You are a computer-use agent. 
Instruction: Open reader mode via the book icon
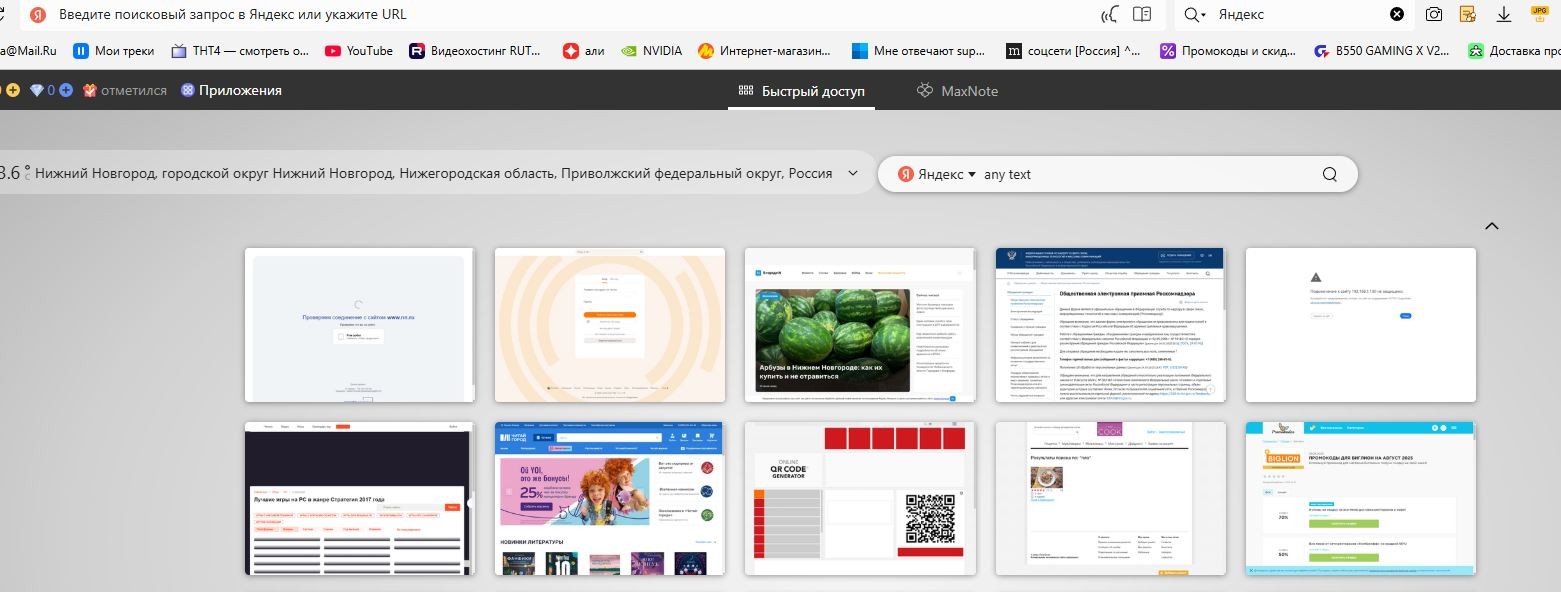point(1142,15)
